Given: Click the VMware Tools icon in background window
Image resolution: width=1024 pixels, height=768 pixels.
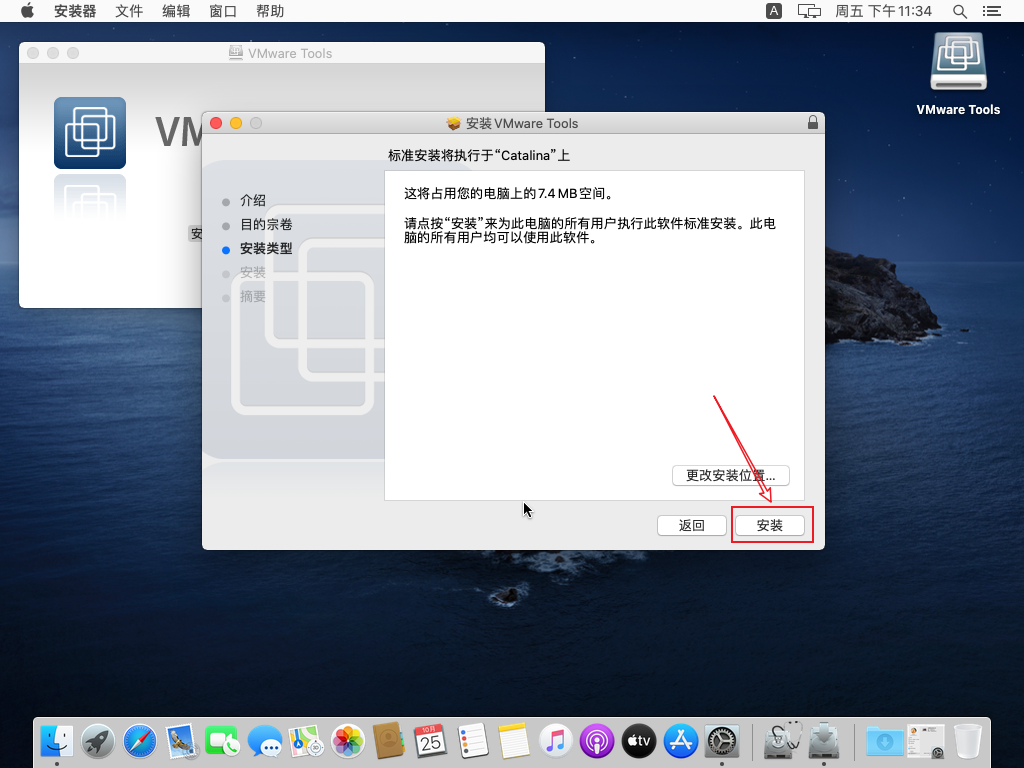Looking at the screenshot, I should (90, 133).
